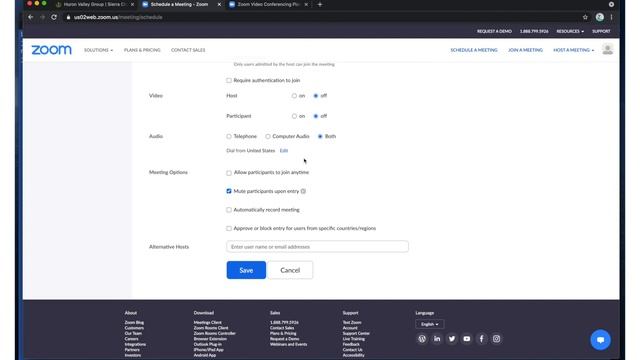Open a new browser tab with plus icon

320,4
